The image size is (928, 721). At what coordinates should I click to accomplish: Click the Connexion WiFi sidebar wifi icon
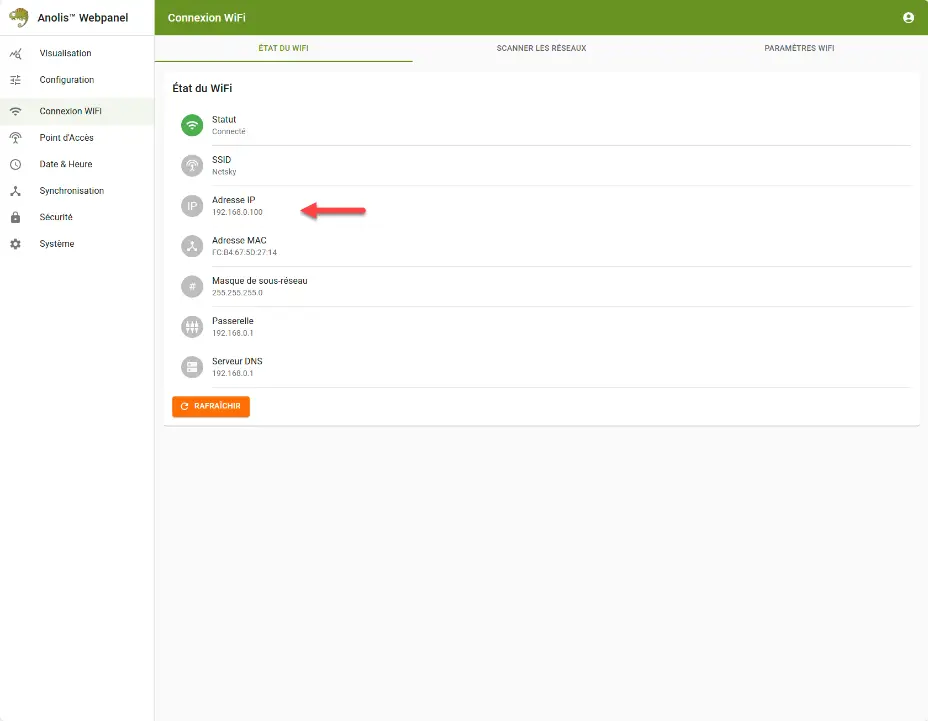pyautogui.click(x=16, y=111)
